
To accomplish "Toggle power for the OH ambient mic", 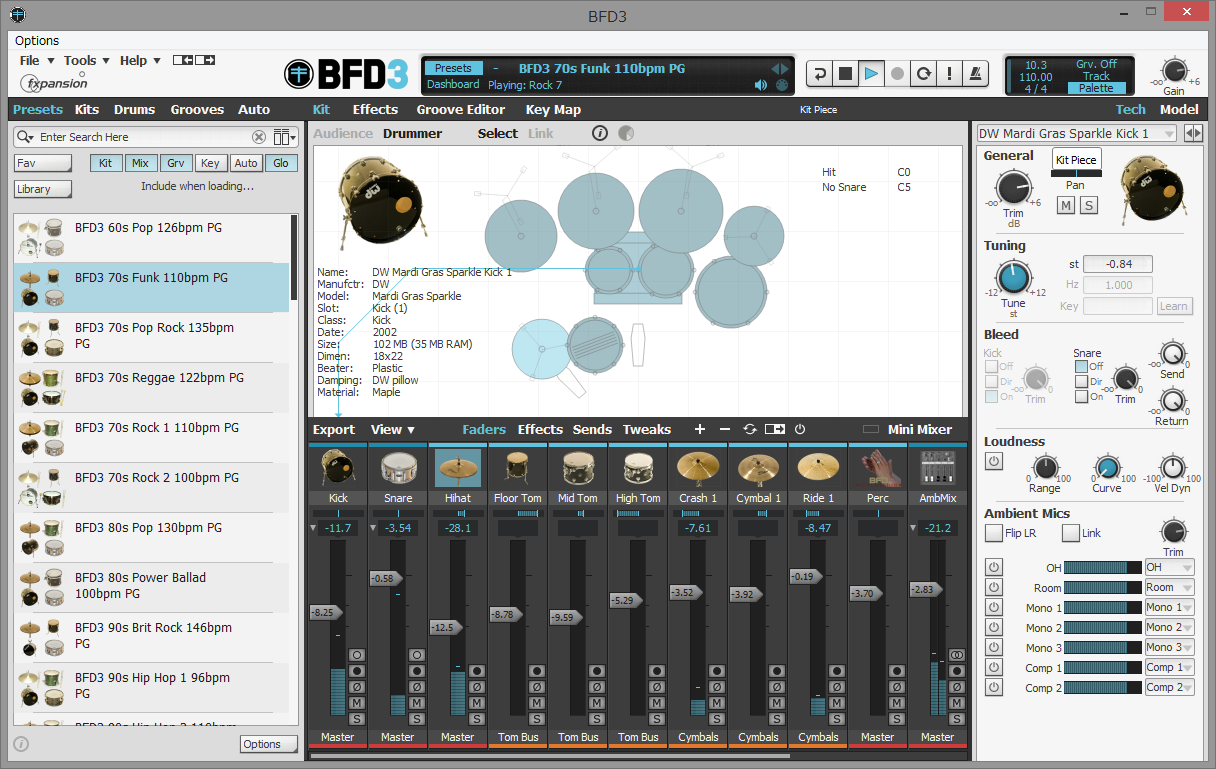I will pyautogui.click(x=994, y=567).
